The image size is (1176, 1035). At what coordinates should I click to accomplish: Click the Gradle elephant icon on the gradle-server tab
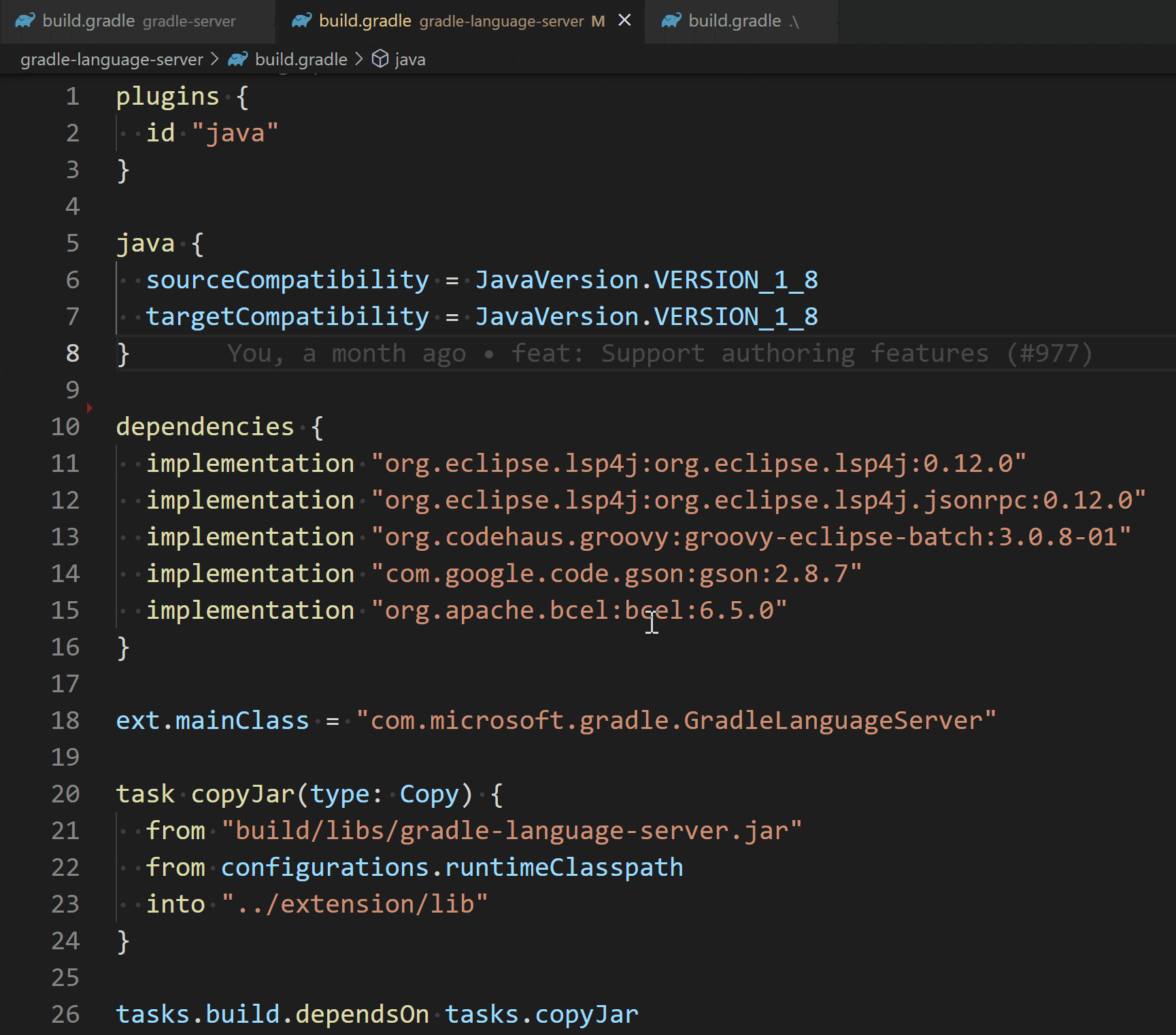point(25,20)
